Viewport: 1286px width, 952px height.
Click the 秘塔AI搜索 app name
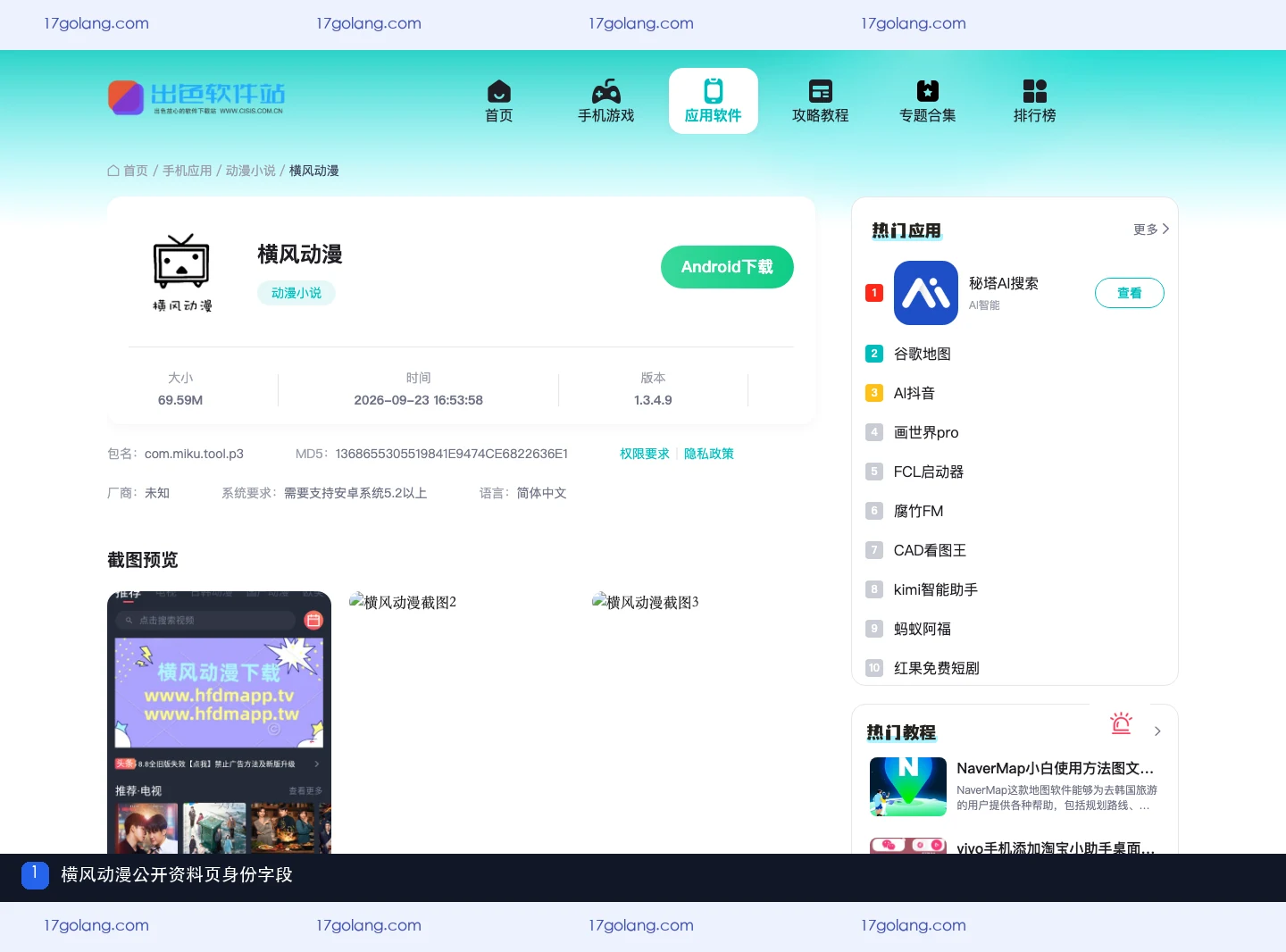click(1004, 283)
